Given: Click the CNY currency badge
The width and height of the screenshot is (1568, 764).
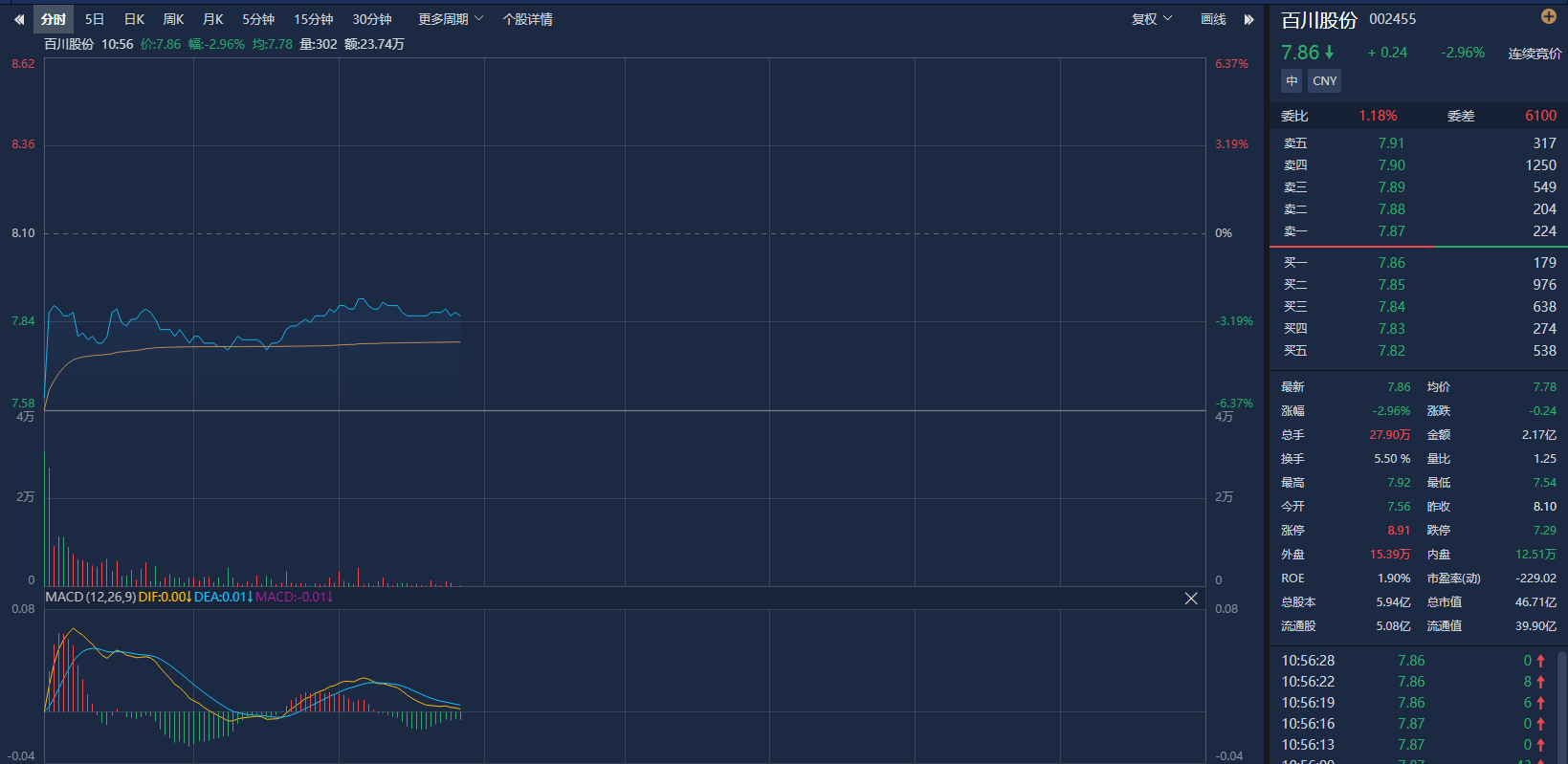Looking at the screenshot, I should pyautogui.click(x=1325, y=81).
